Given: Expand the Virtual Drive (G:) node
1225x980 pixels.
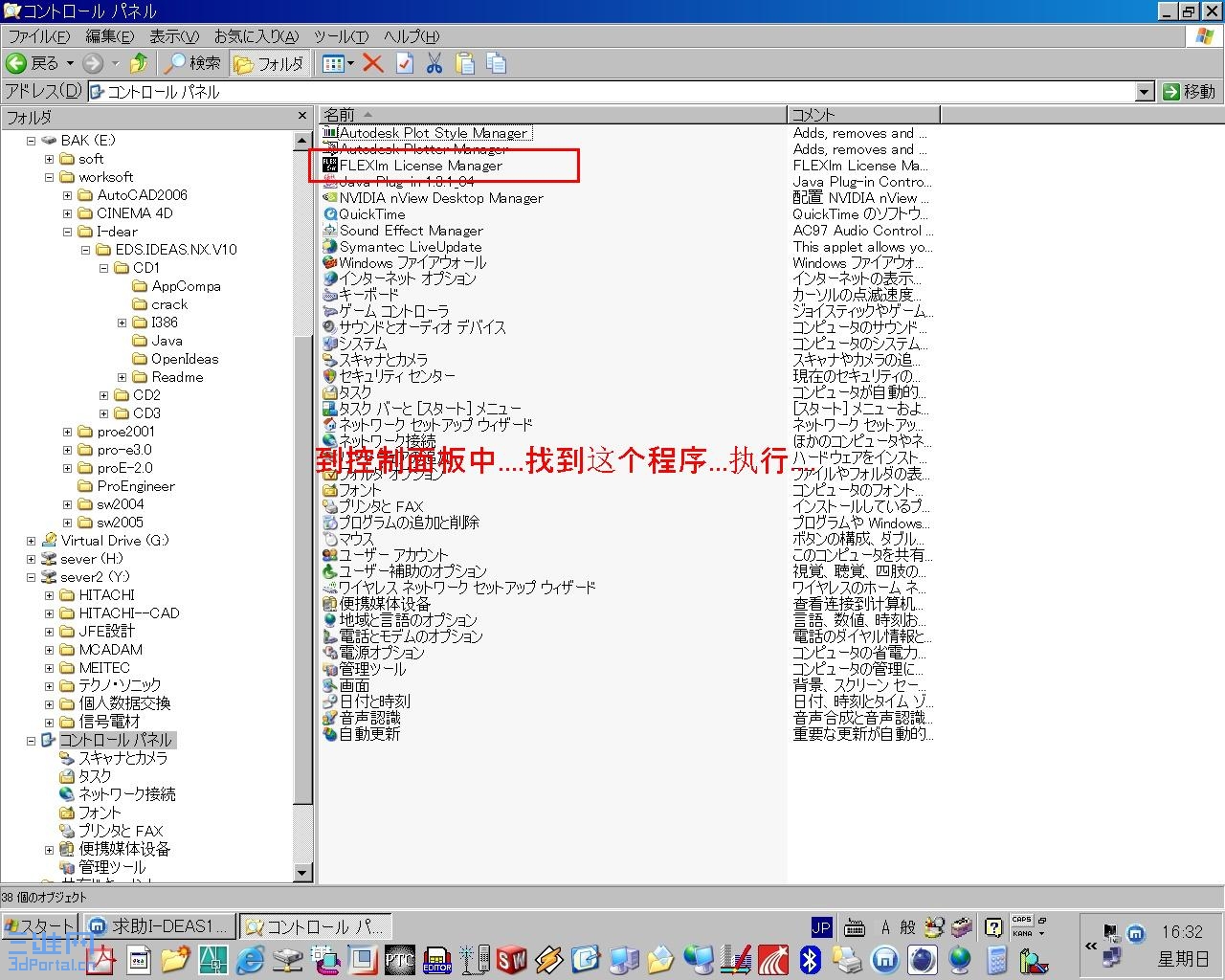Looking at the screenshot, I should [x=32, y=541].
